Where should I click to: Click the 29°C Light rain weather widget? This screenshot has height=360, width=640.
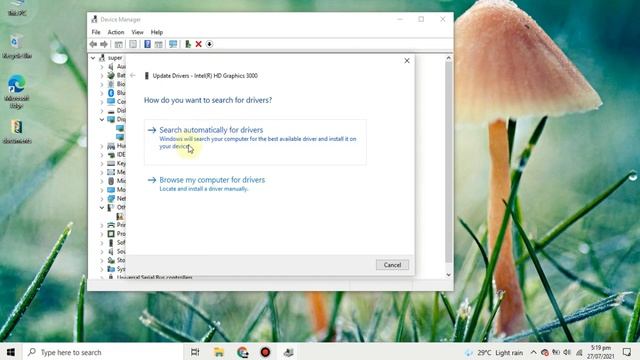coord(494,352)
